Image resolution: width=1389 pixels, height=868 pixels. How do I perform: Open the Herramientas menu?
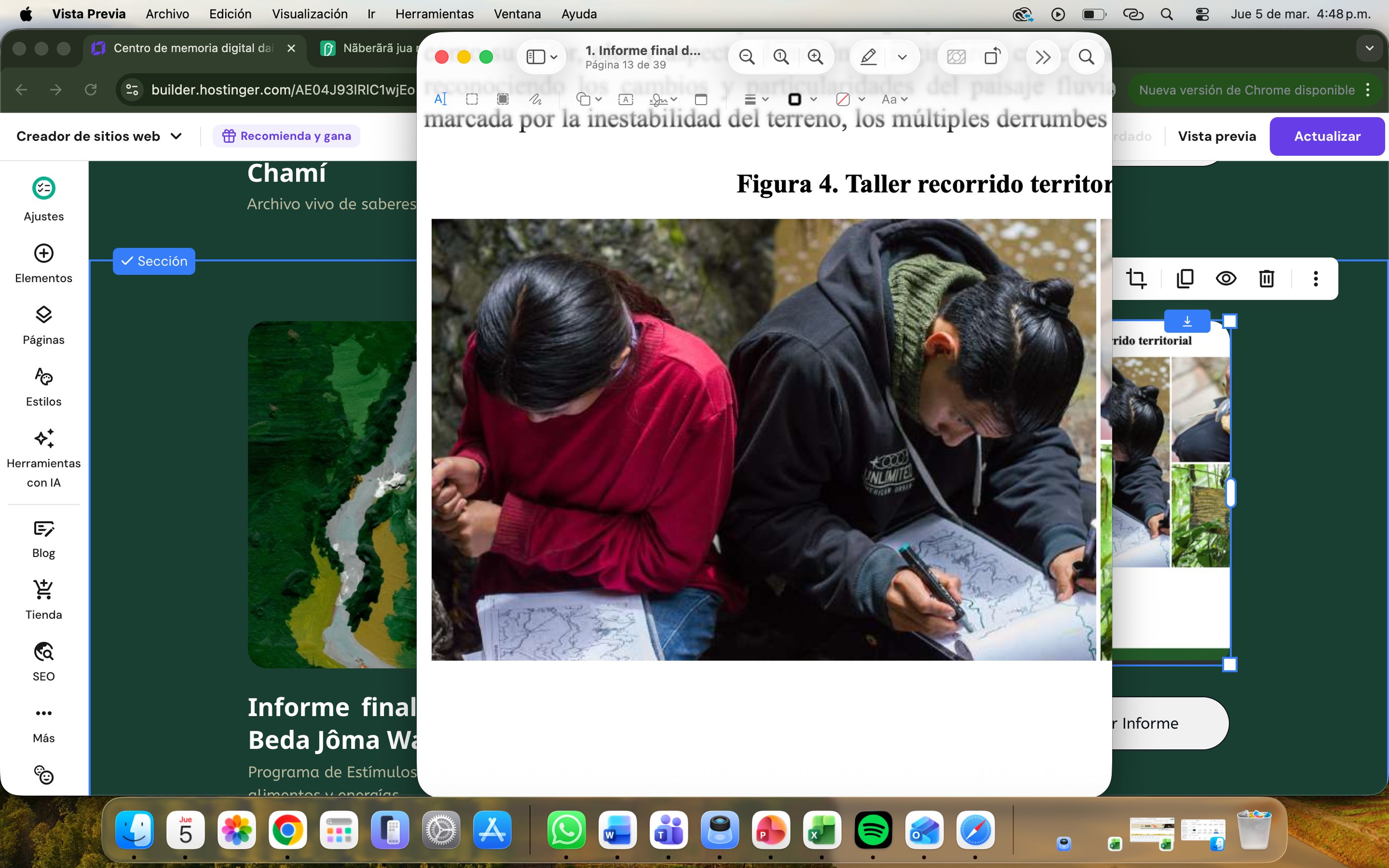coord(434,14)
